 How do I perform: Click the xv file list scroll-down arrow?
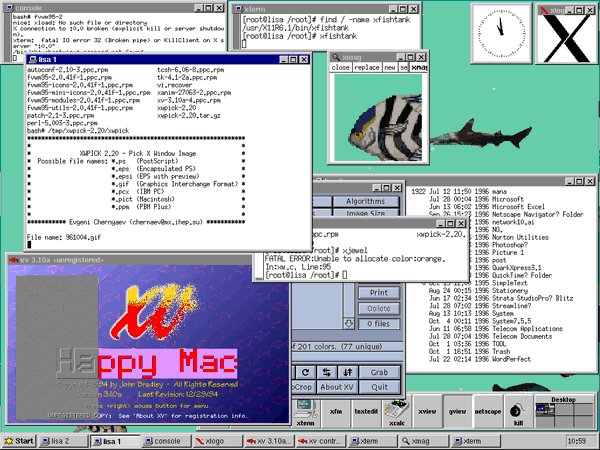coord(349,324)
